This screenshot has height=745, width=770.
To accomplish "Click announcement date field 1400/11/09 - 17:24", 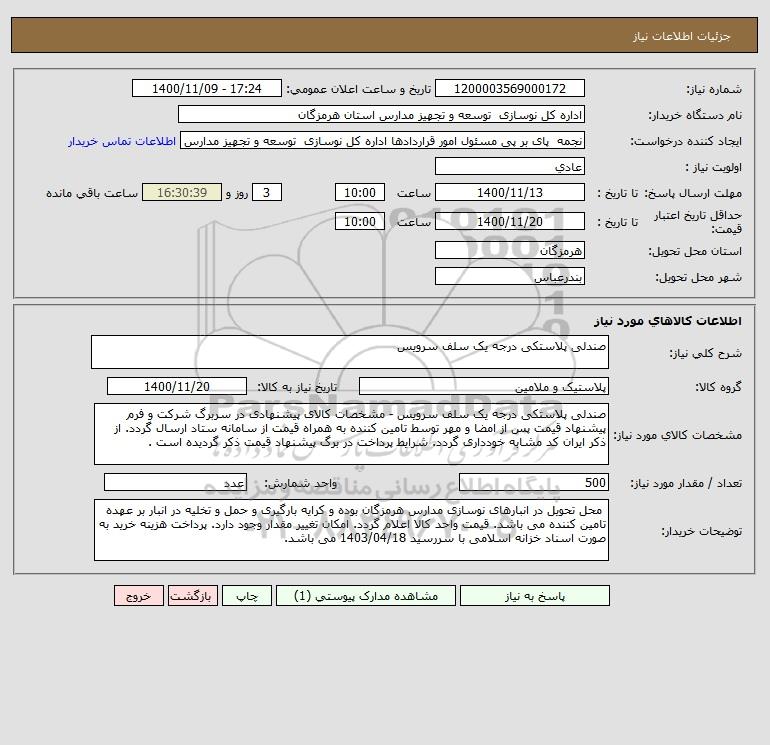I will 207,88.
